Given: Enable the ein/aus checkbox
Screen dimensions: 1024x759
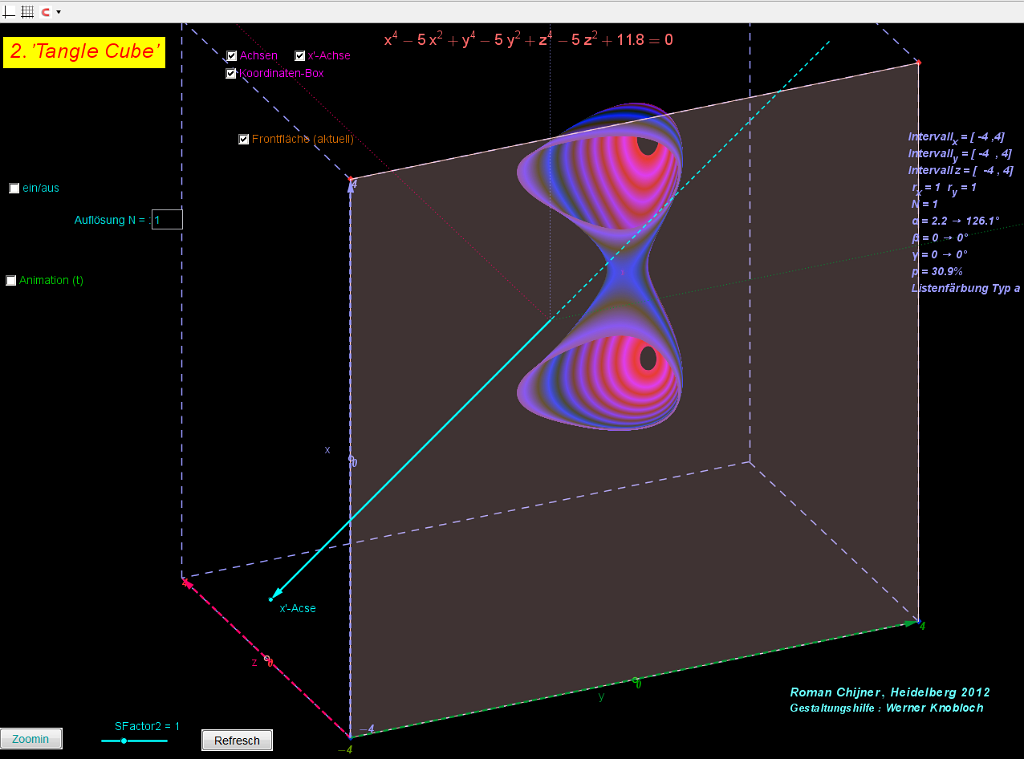Looking at the screenshot, I should pos(14,188).
